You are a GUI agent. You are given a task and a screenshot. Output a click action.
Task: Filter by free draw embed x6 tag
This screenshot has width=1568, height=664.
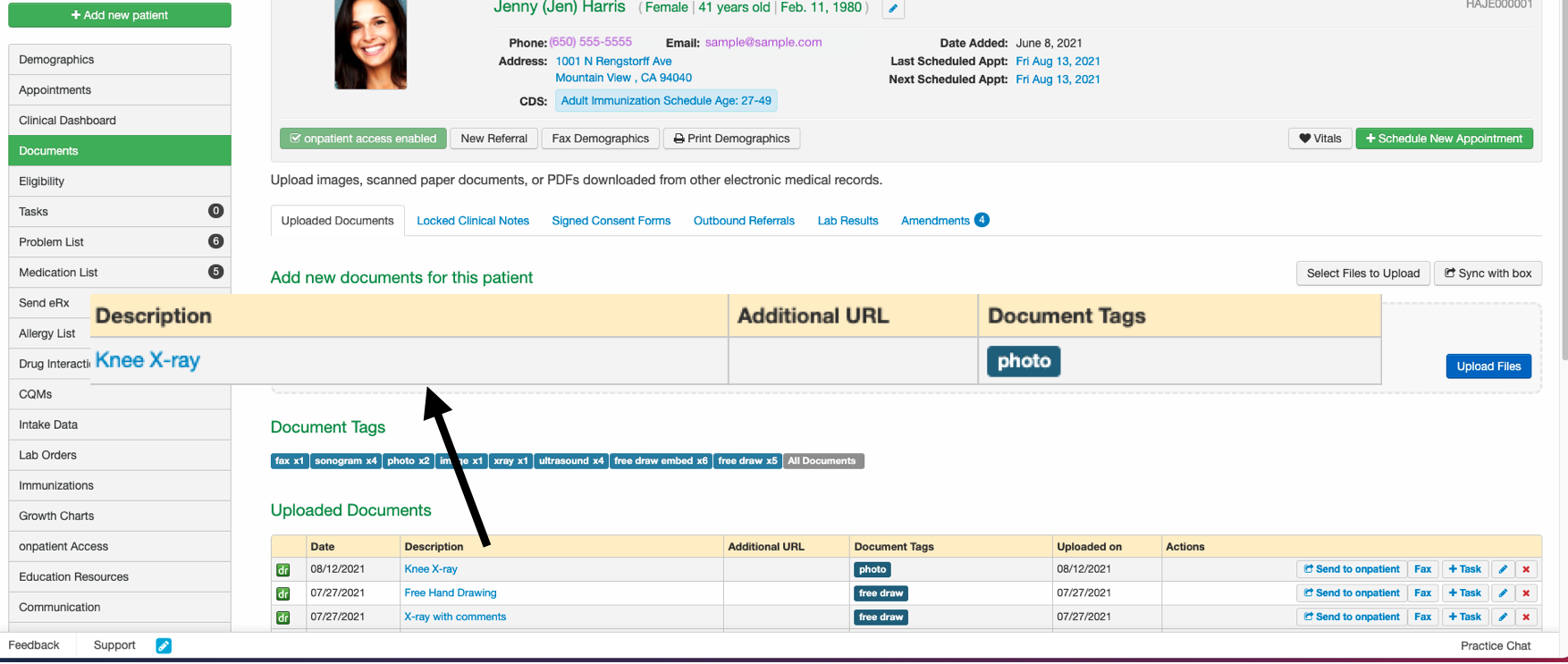pos(661,461)
